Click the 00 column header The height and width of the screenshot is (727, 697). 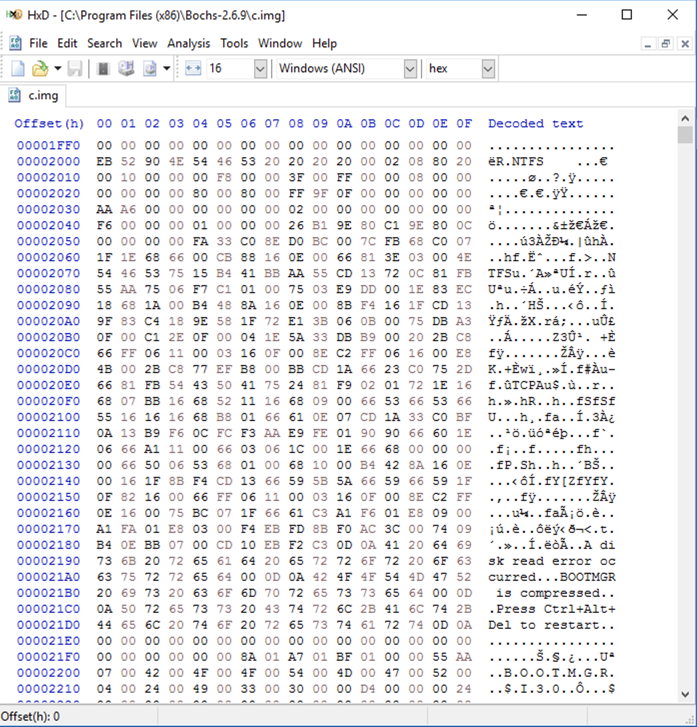(x=104, y=124)
